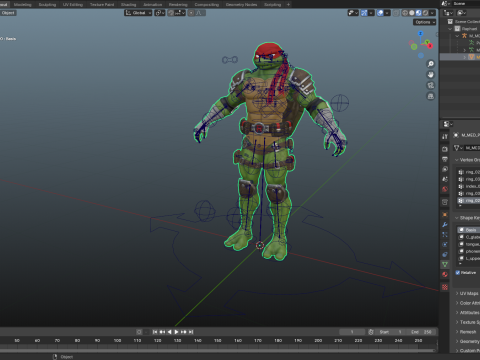Switch perspective/orthographic grid gizmo icon

(x=431, y=96)
